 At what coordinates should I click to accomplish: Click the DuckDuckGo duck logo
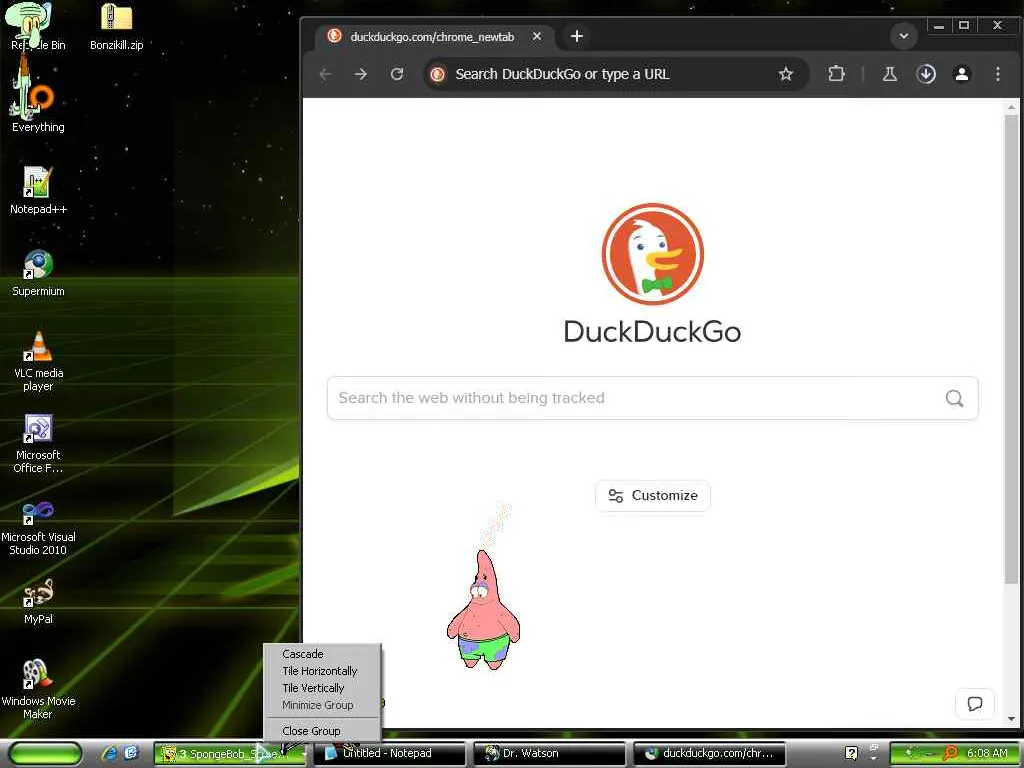coord(652,254)
